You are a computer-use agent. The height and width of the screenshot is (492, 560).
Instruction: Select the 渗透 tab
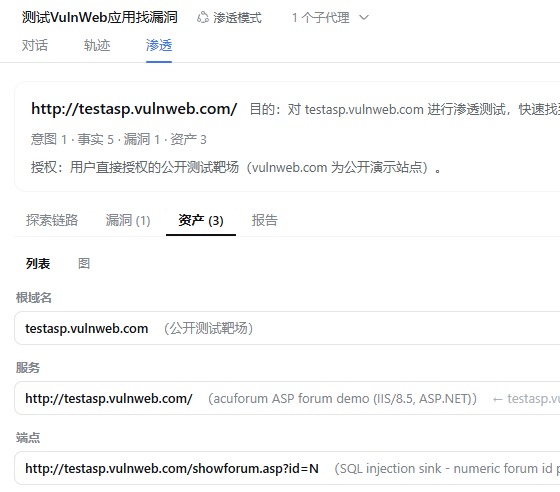(159, 45)
